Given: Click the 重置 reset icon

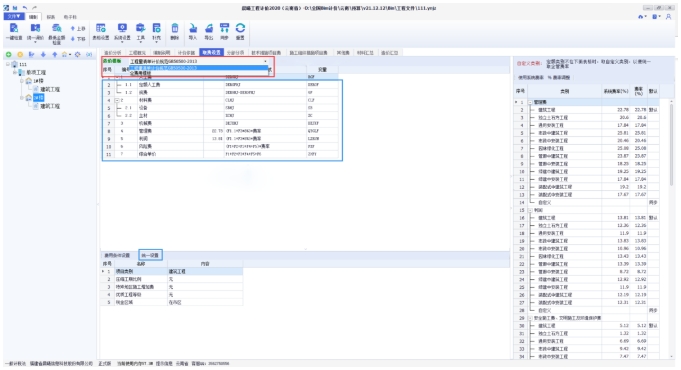Looking at the screenshot, I should point(240,29).
